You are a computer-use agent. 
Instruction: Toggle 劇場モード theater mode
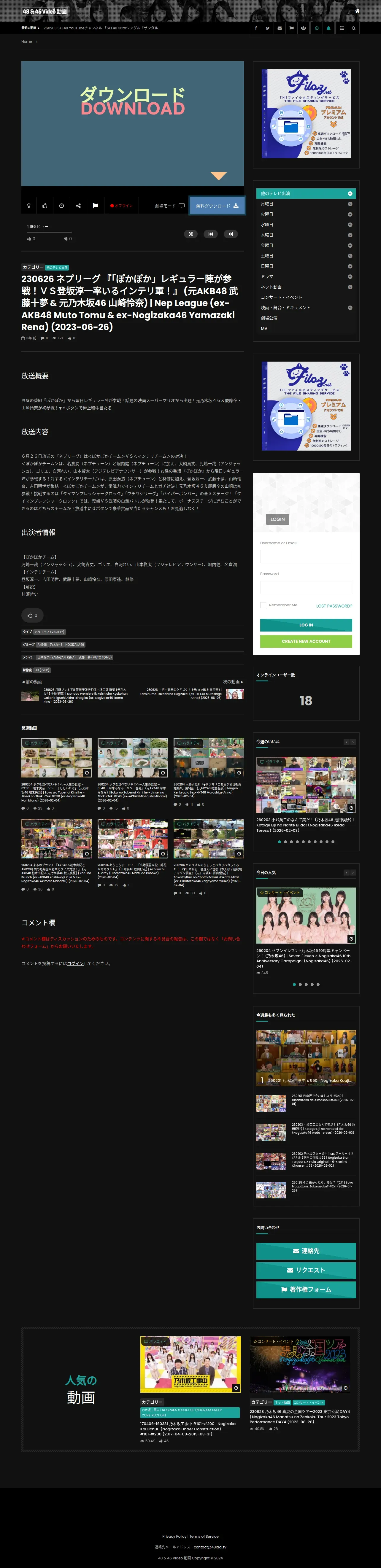170,206
